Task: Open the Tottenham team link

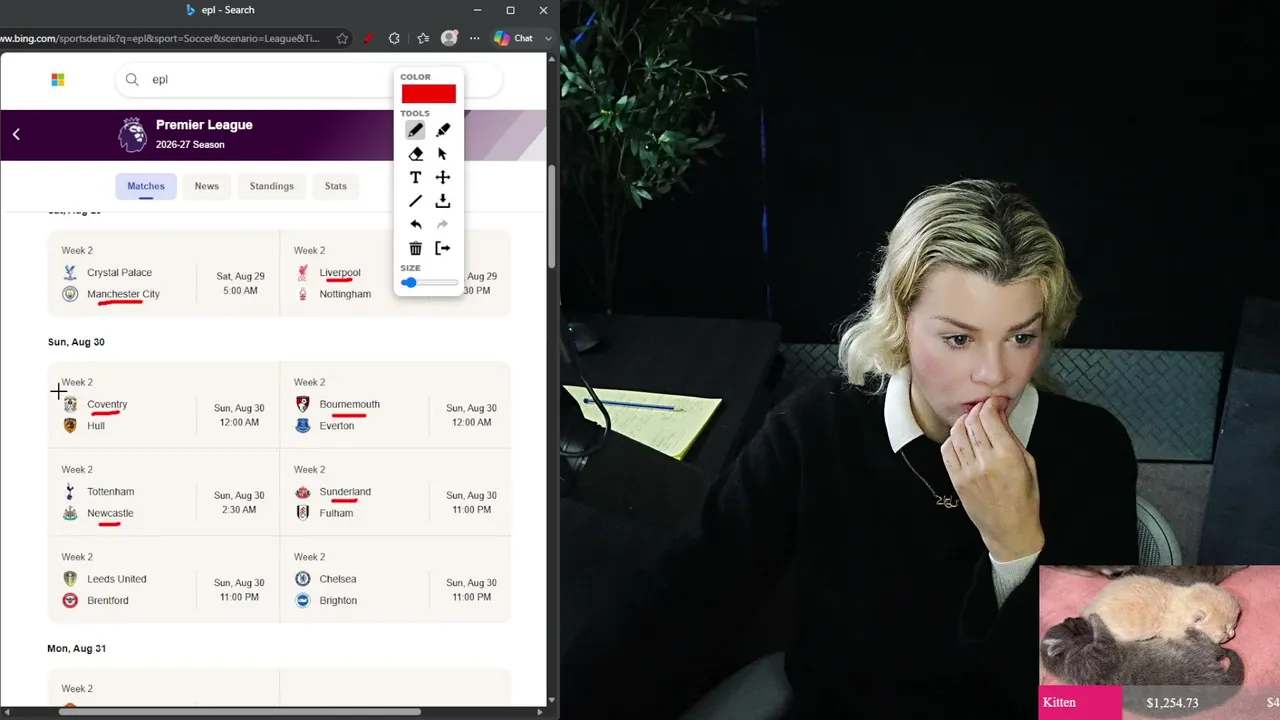Action: [110, 491]
